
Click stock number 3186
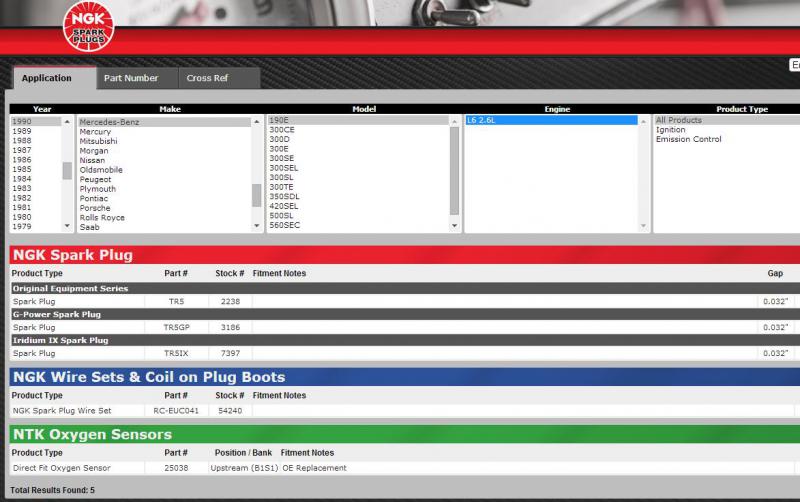tap(230, 328)
